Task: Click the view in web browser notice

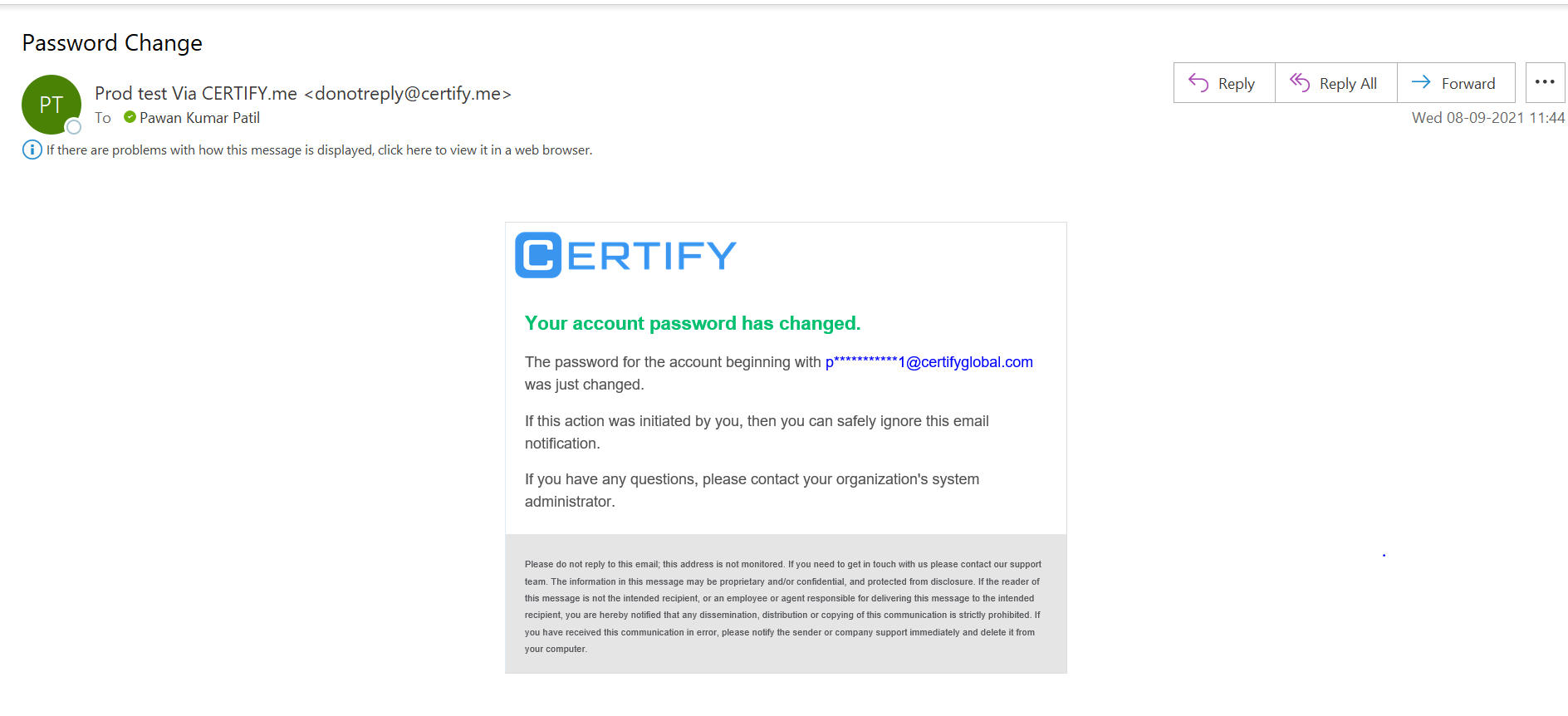Action: (x=319, y=150)
